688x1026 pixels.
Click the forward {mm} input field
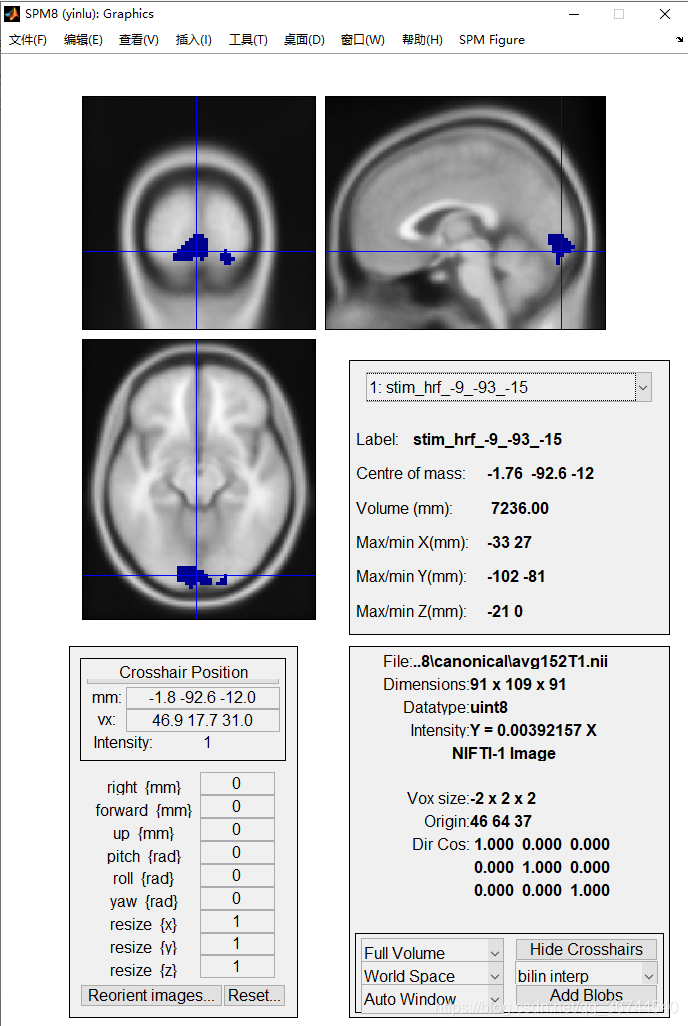[x=237, y=807]
